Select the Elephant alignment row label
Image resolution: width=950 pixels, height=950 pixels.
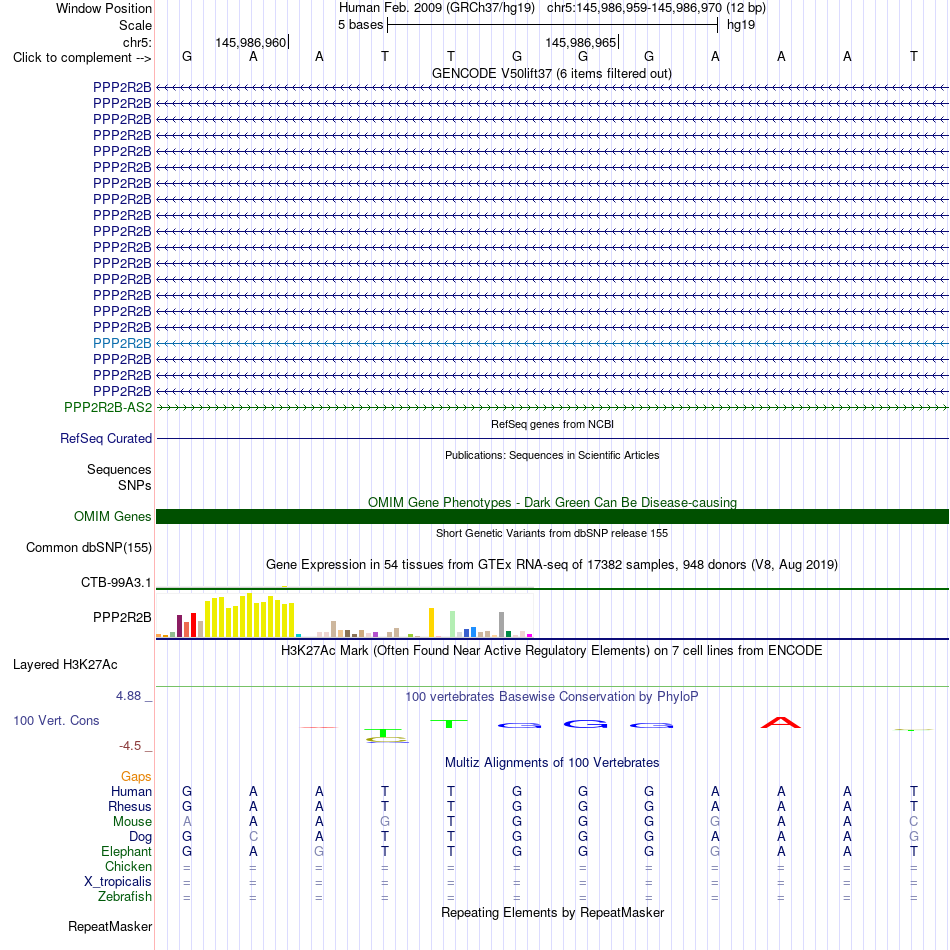(x=126, y=851)
